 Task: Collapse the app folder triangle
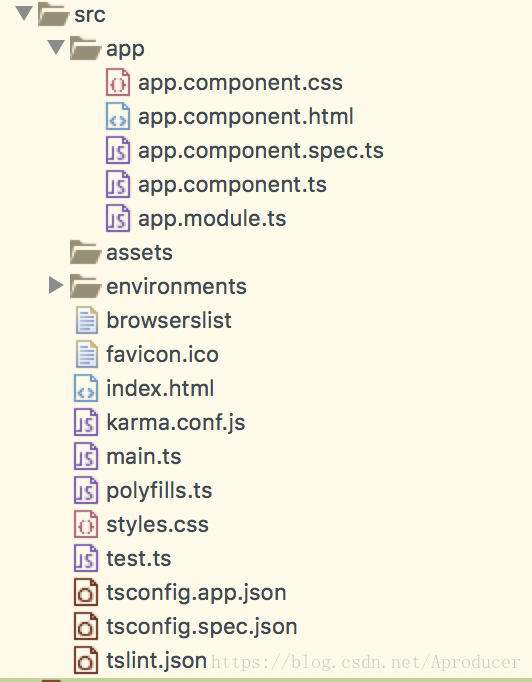(56, 47)
